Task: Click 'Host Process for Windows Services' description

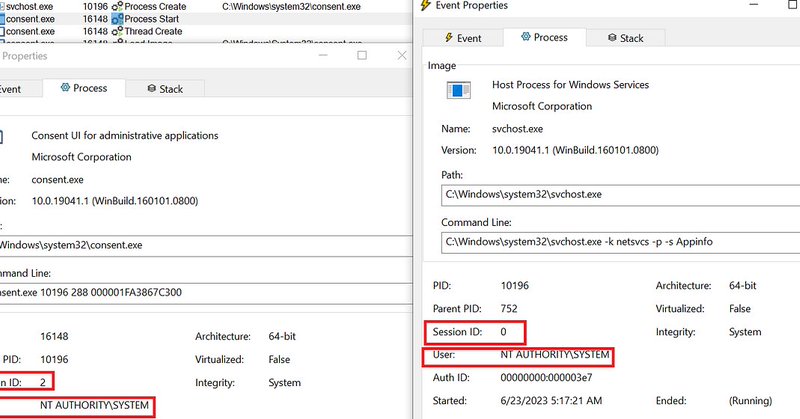Action: [x=570, y=85]
